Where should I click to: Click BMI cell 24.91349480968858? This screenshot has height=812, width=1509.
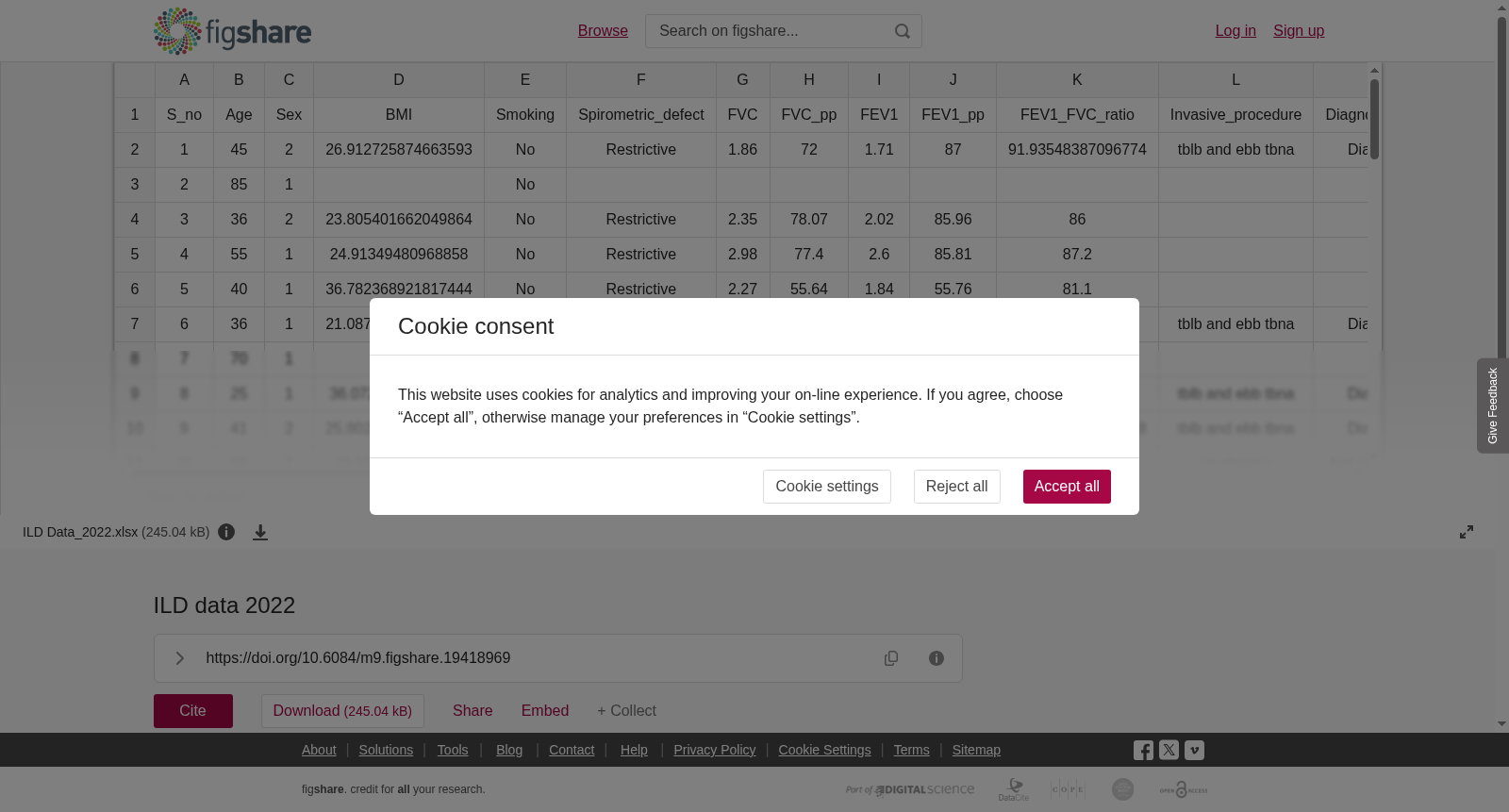[399, 255]
